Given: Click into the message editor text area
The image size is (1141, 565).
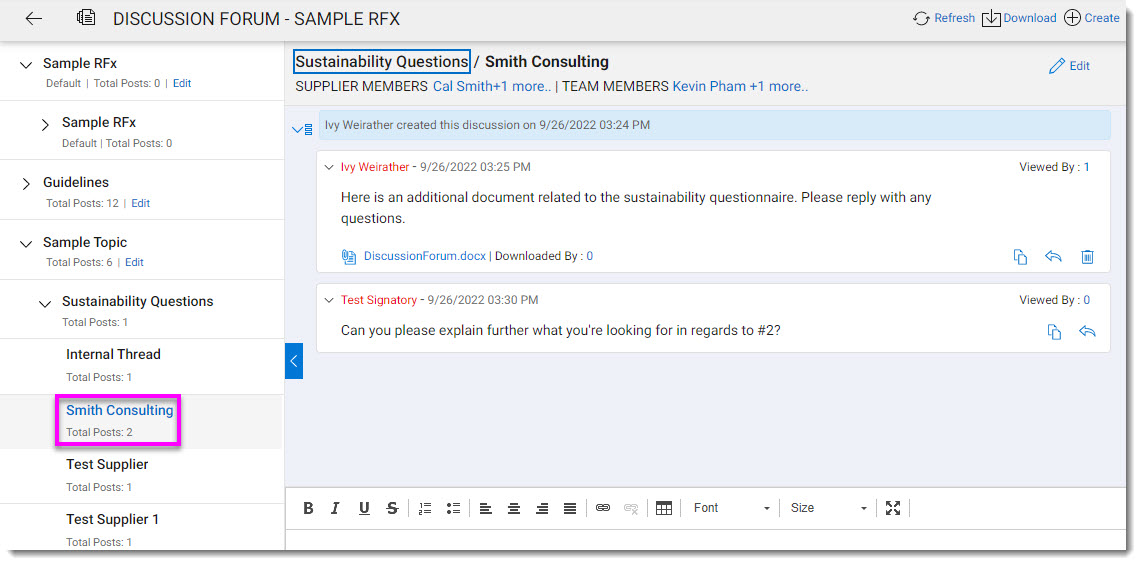Looking at the screenshot, I should point(706,540).
